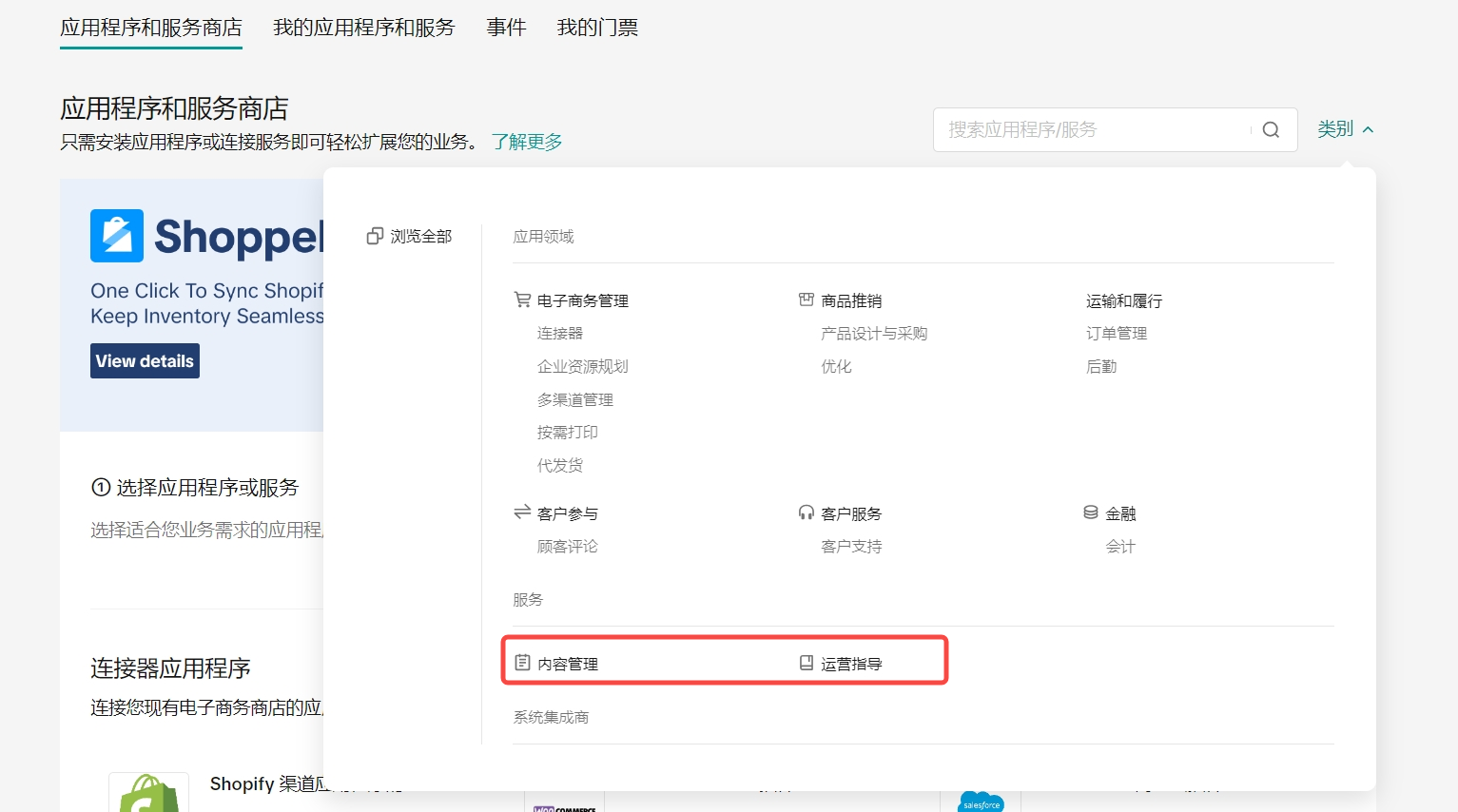Collapse the 类别 category dropdown
1458x812 pixels.
pyautogui.click(x=1345, y=129)
